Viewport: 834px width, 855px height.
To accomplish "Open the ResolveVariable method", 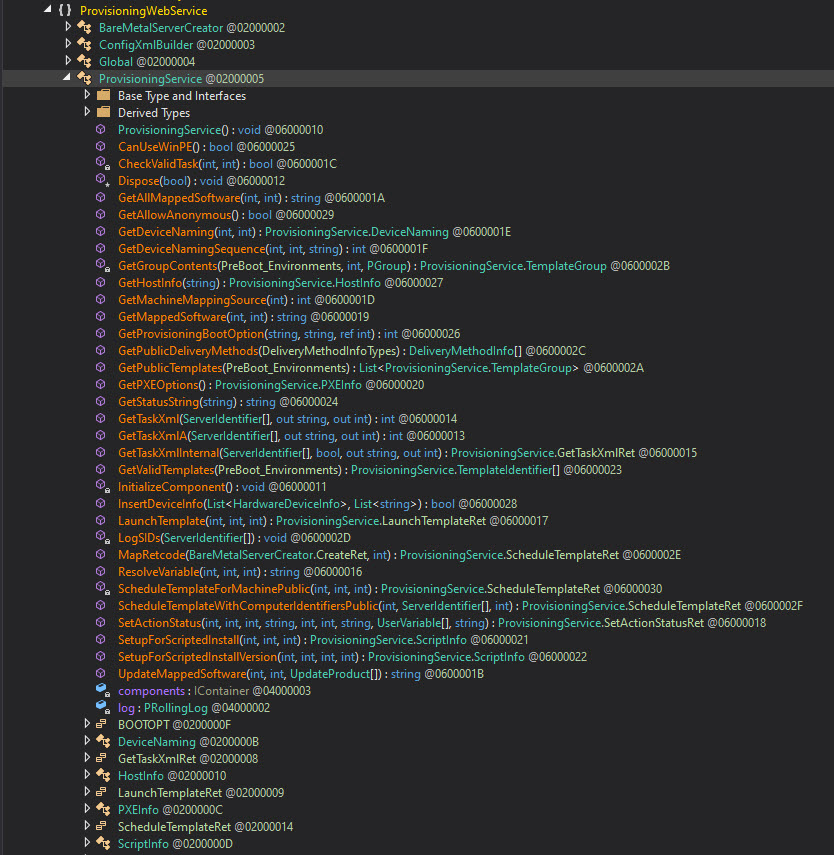I will [240, 571].
